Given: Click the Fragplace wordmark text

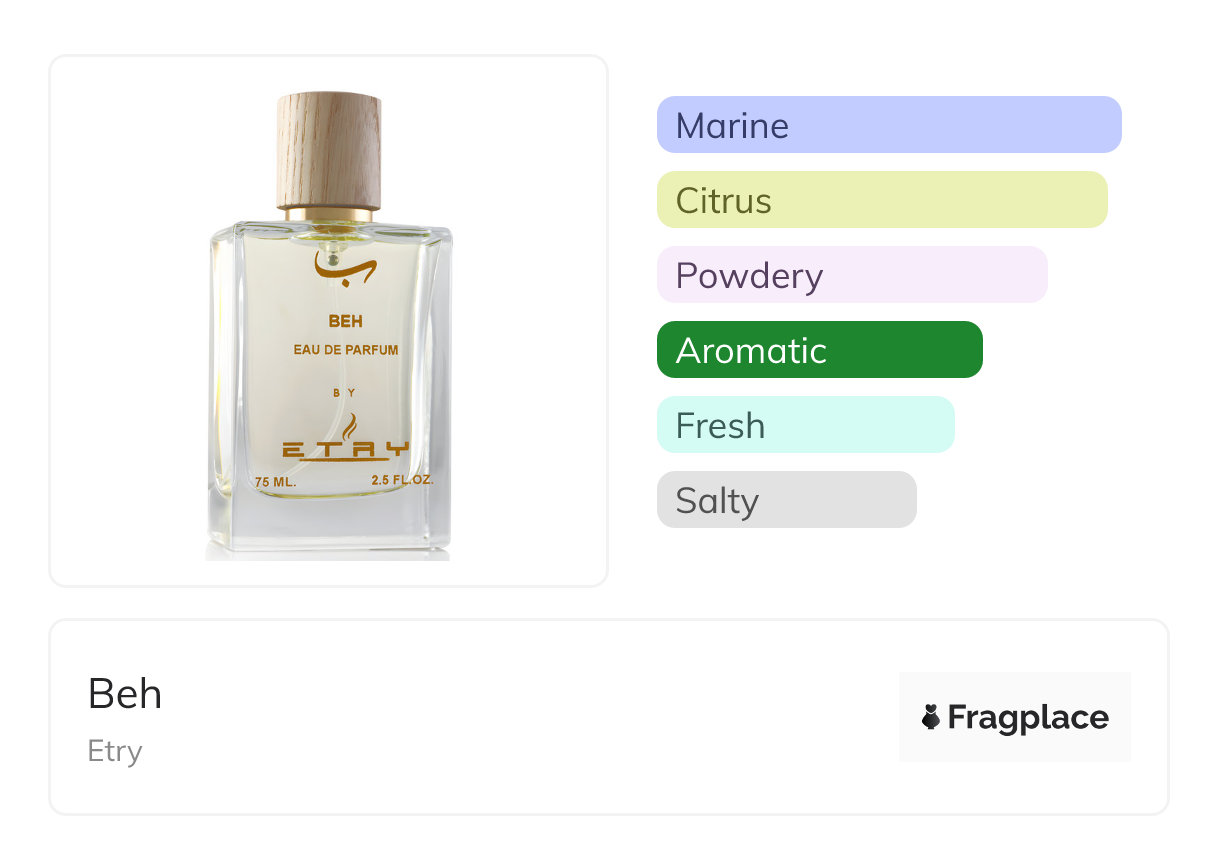Looking at the screenshot, I should (x=1028, y=717).
